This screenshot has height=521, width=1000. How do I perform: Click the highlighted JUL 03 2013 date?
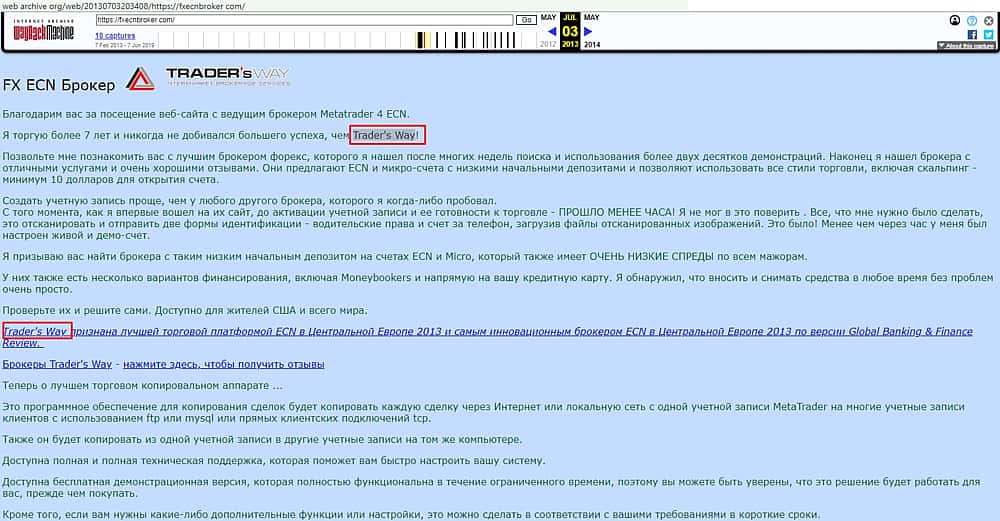570,31
